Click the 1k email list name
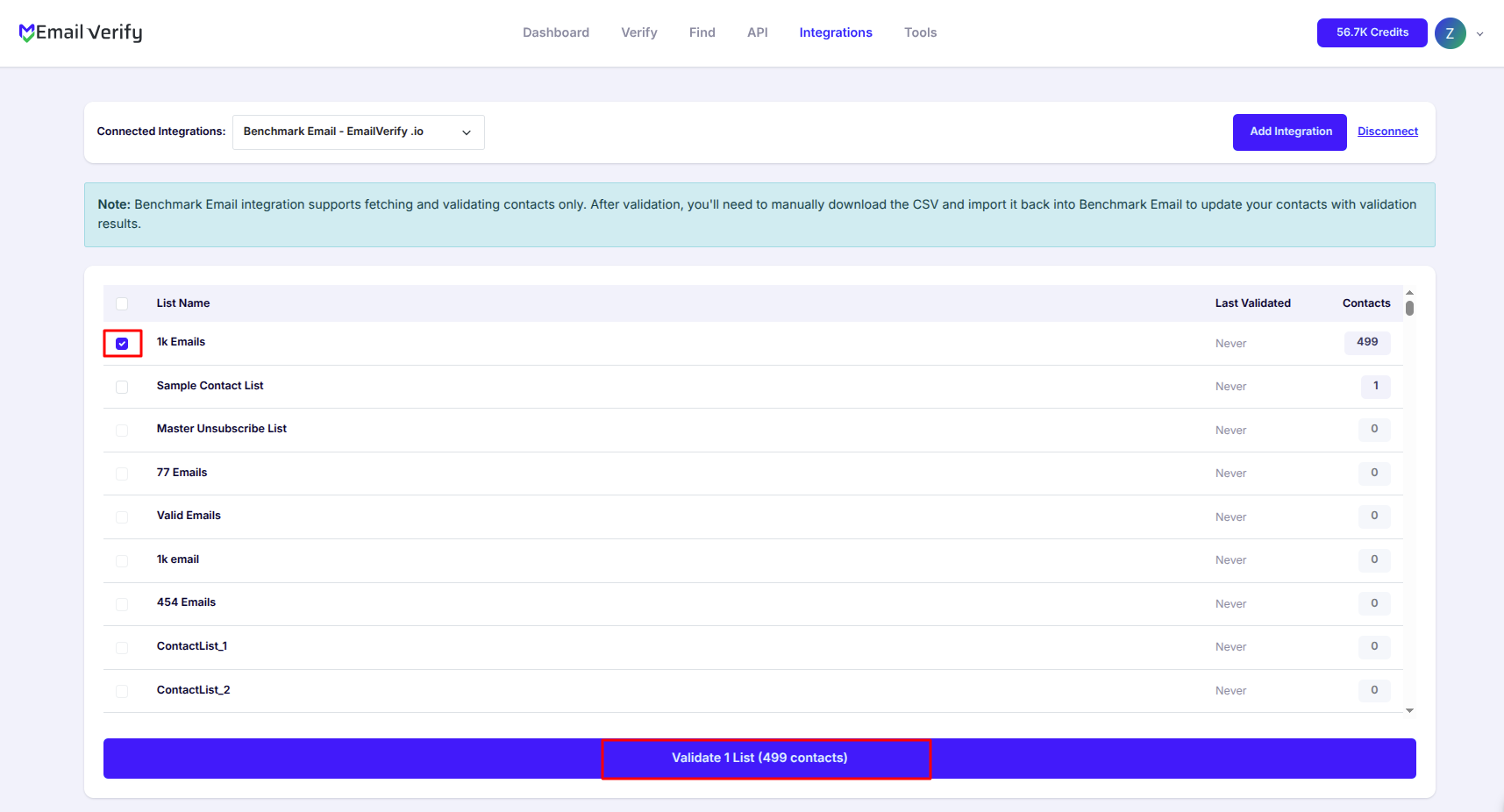The width and height of the screenshot is (1504, 812). click(178, 559)
